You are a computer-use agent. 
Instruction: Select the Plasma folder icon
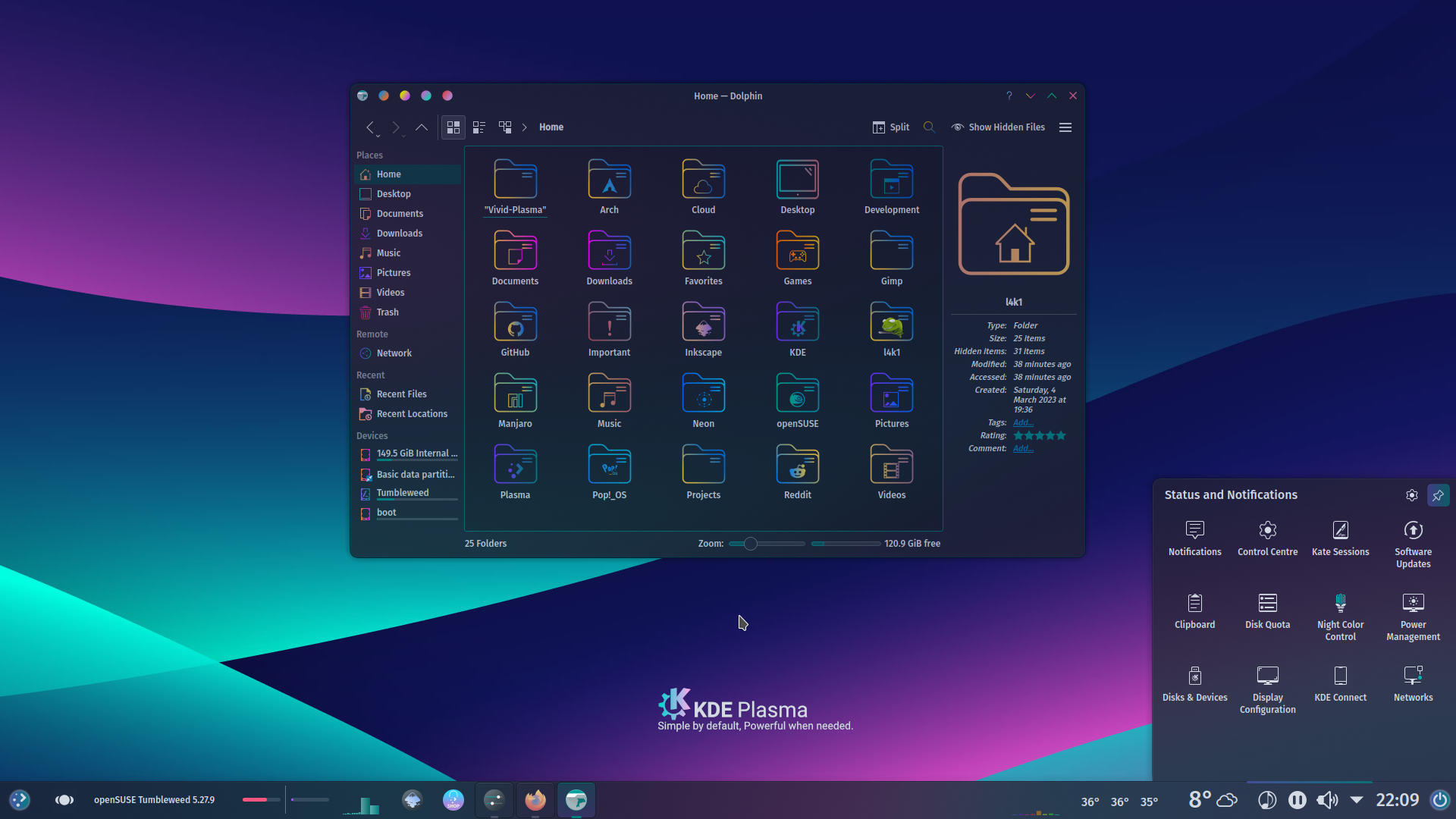(x=515, y=464)
